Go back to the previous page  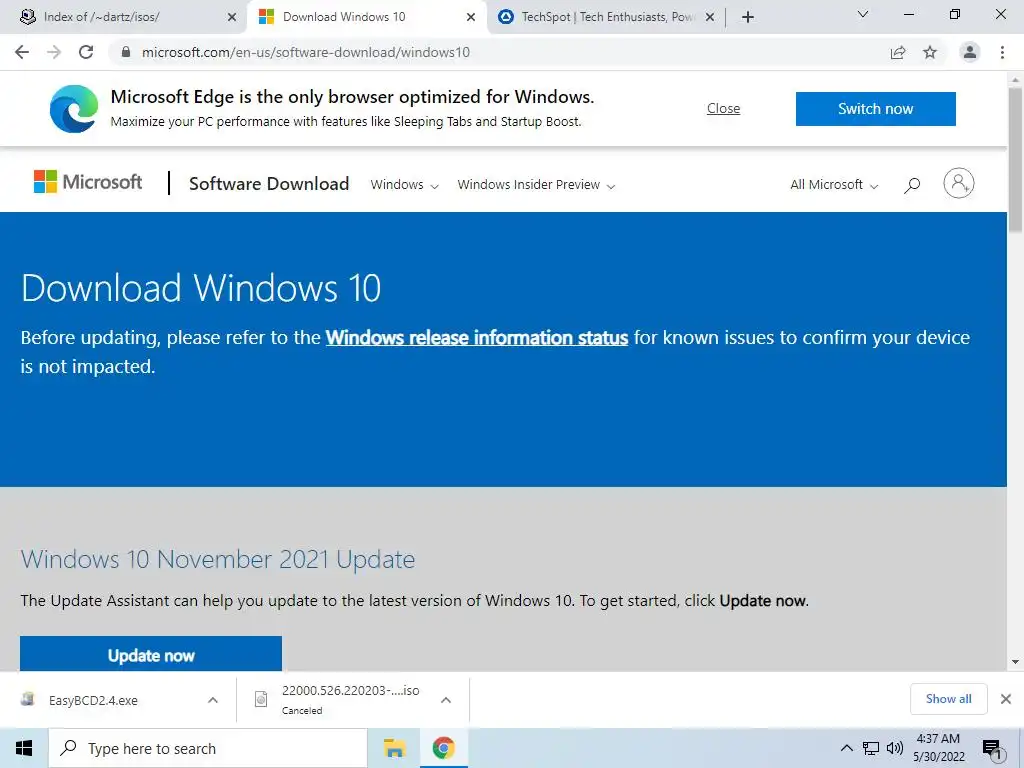point(22,52)
